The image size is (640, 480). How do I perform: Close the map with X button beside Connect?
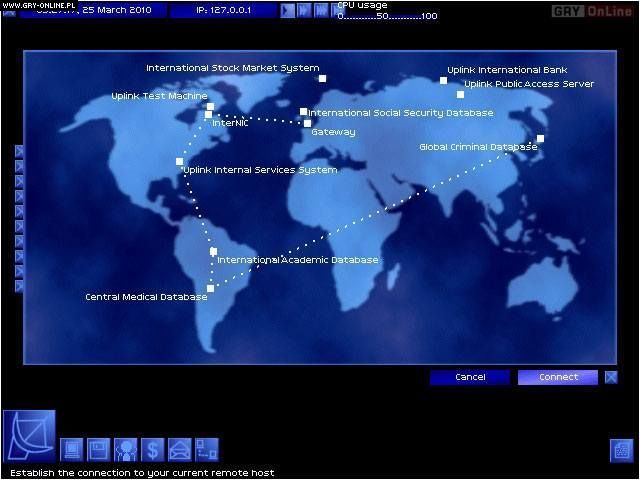tap(611, 377)
